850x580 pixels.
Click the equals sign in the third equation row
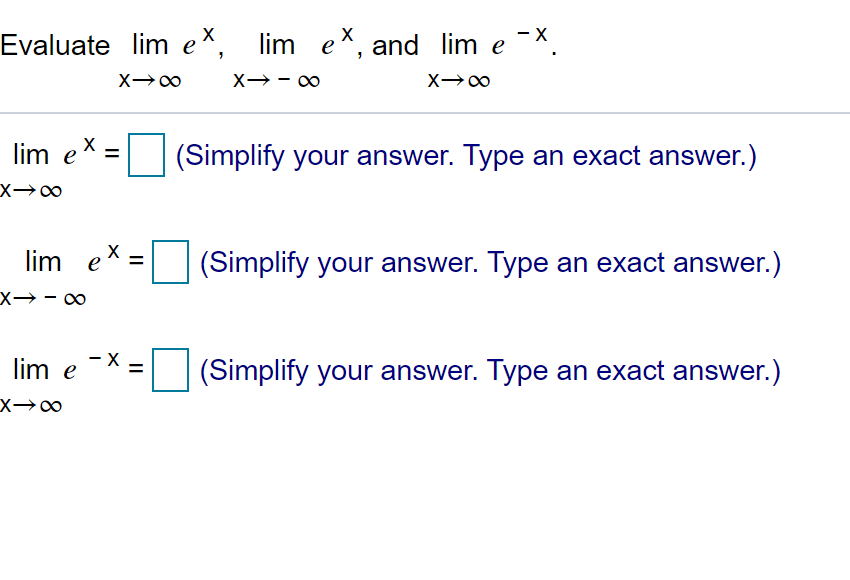tap(134, 370)
